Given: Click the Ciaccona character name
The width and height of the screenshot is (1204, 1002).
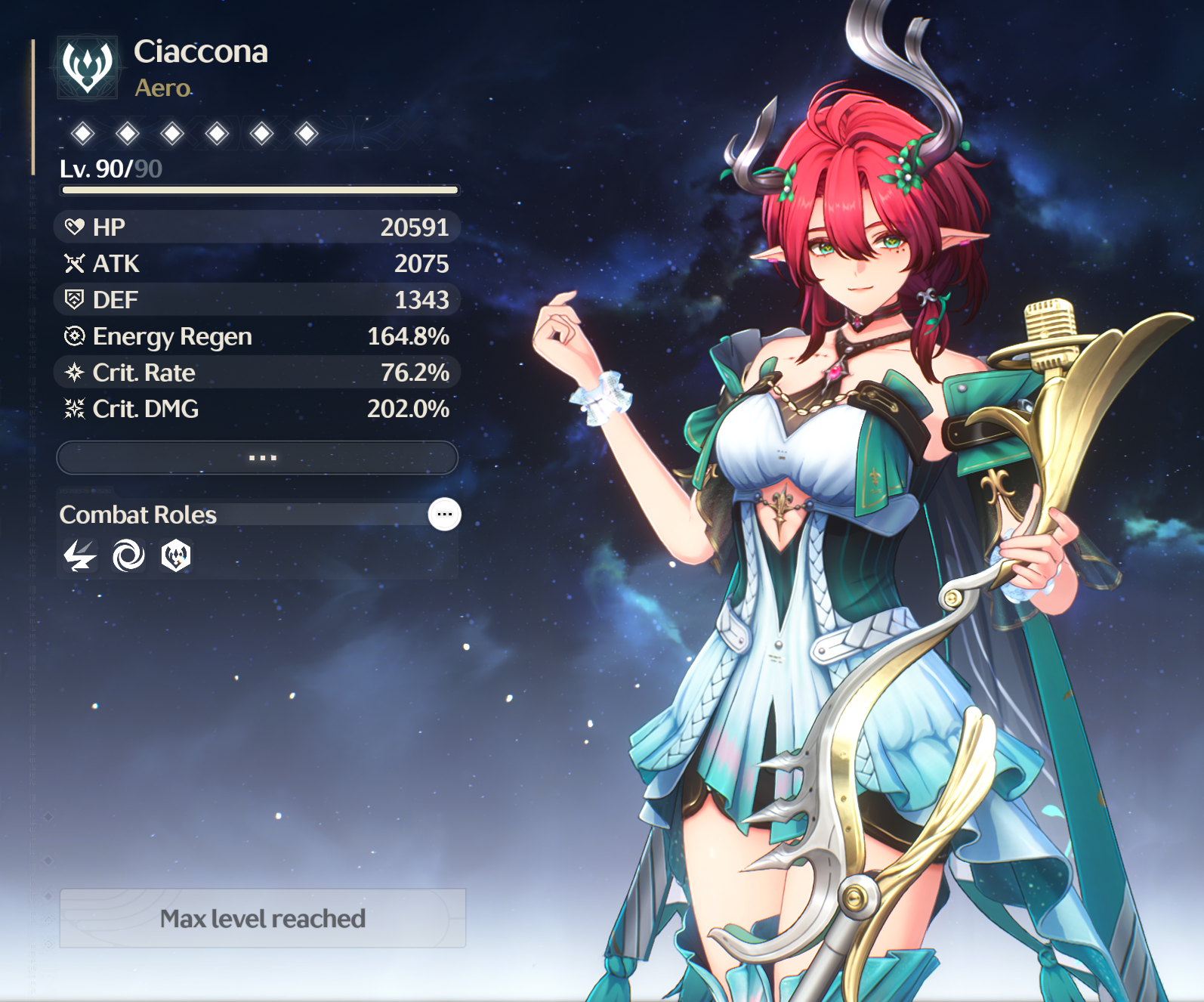Looking at the screenshot, I should tap(201, 51).
